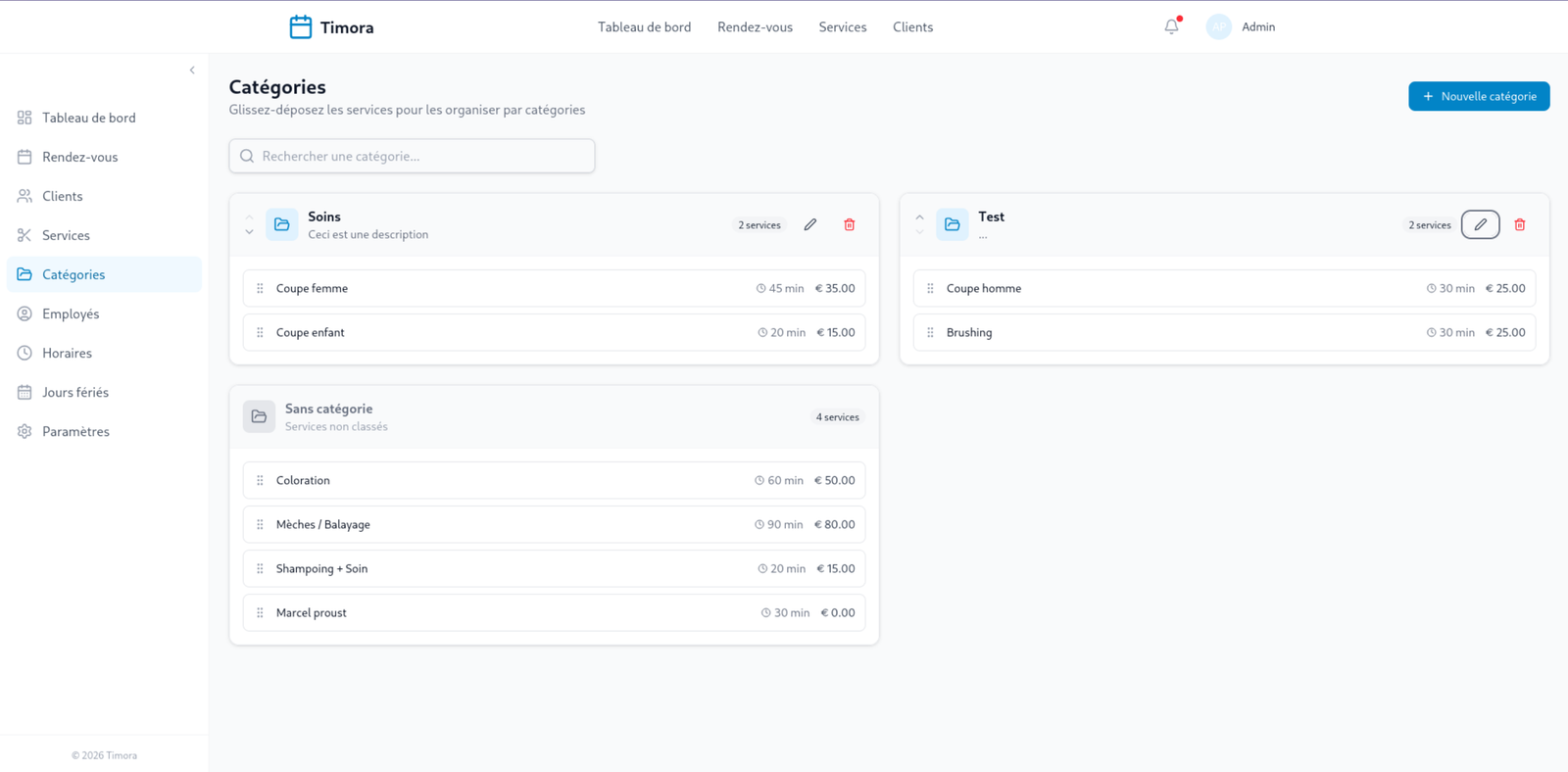This screenshot has width=1568, height=772.
Task: Edit the Test category with pencil
Action: 1481,224
